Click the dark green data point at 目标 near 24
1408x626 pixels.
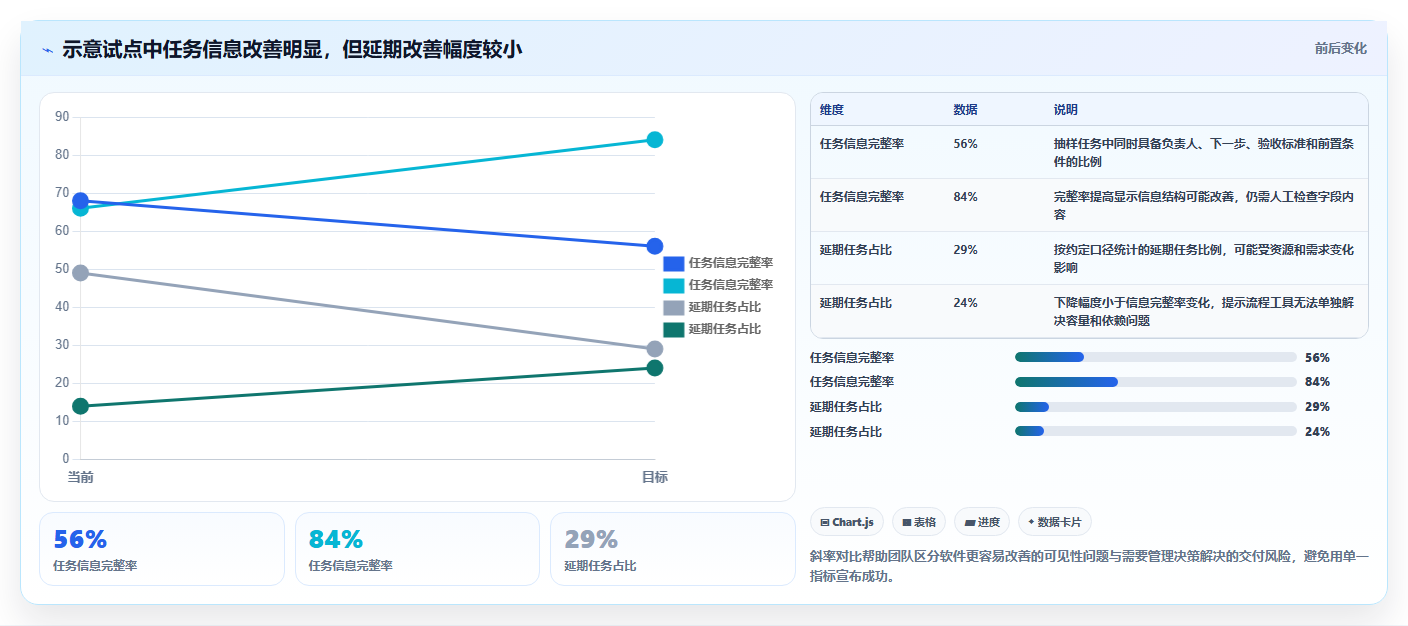click(x=655, y=368)
